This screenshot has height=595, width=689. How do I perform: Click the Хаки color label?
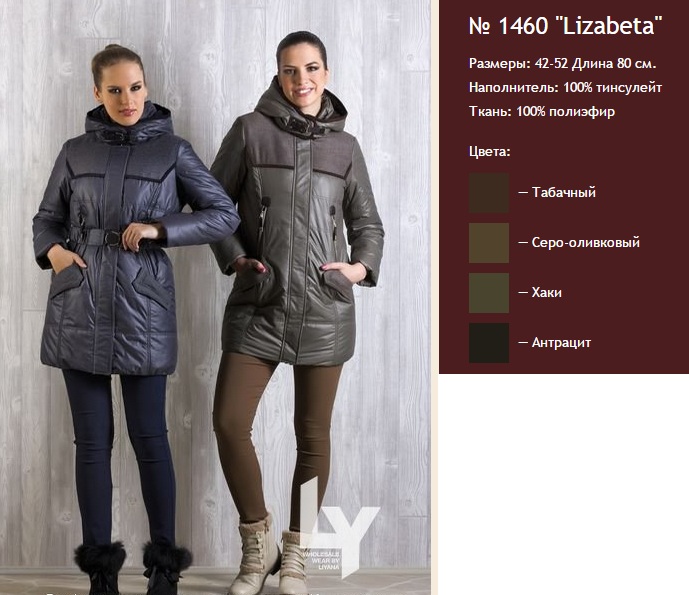[x=547, y=293]
